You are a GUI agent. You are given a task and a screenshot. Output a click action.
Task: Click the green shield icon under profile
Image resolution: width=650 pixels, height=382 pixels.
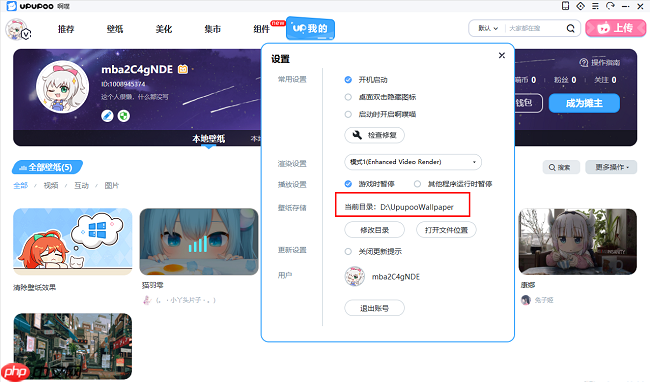(x=124, y=116)
